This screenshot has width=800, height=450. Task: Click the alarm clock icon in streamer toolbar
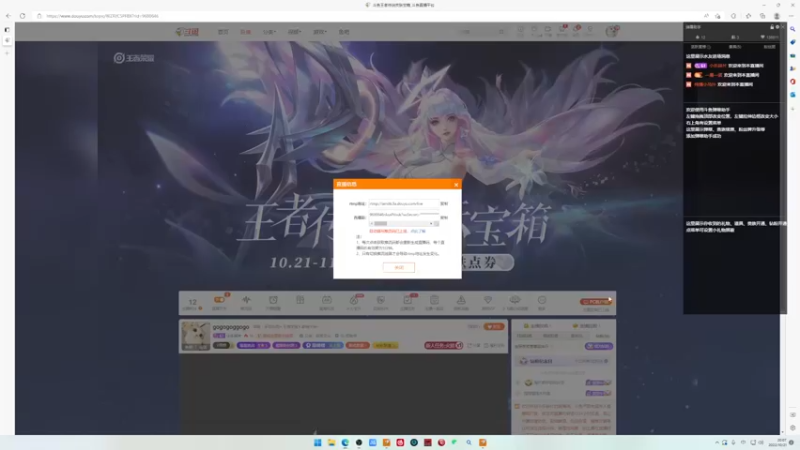(273, 300)
